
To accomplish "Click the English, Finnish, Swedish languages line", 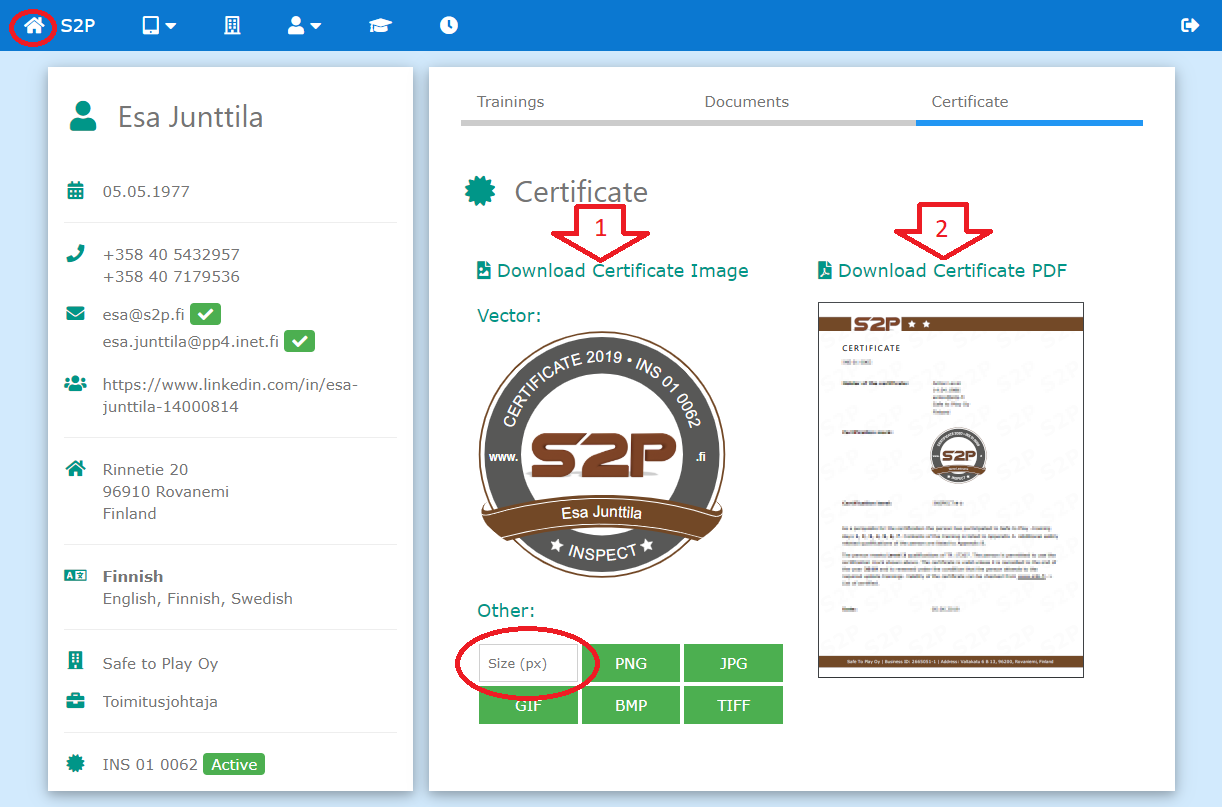I will (198, 599).
